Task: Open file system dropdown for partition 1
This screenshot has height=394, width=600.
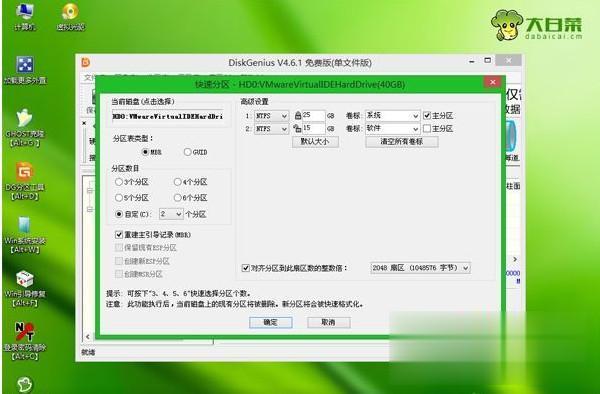Action: tap(272, 116)
